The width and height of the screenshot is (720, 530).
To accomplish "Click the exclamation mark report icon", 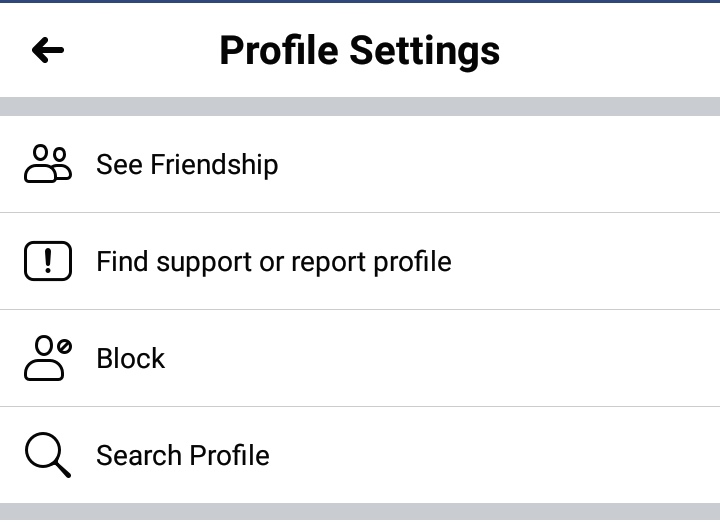I will coord(48,261).
